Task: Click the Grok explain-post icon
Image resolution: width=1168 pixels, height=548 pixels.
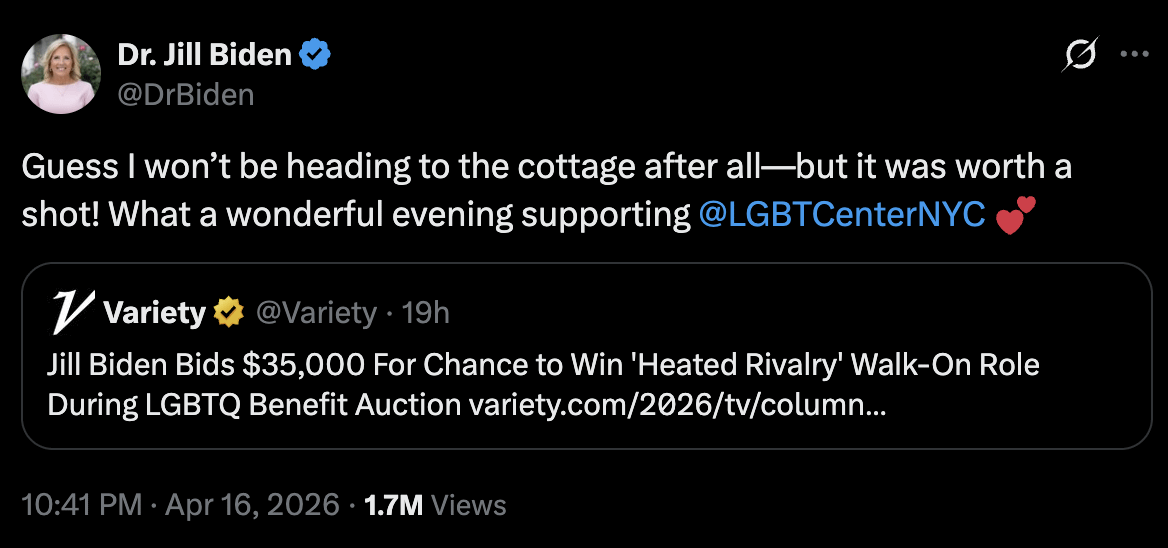Action: click(x=1080, y=55)
